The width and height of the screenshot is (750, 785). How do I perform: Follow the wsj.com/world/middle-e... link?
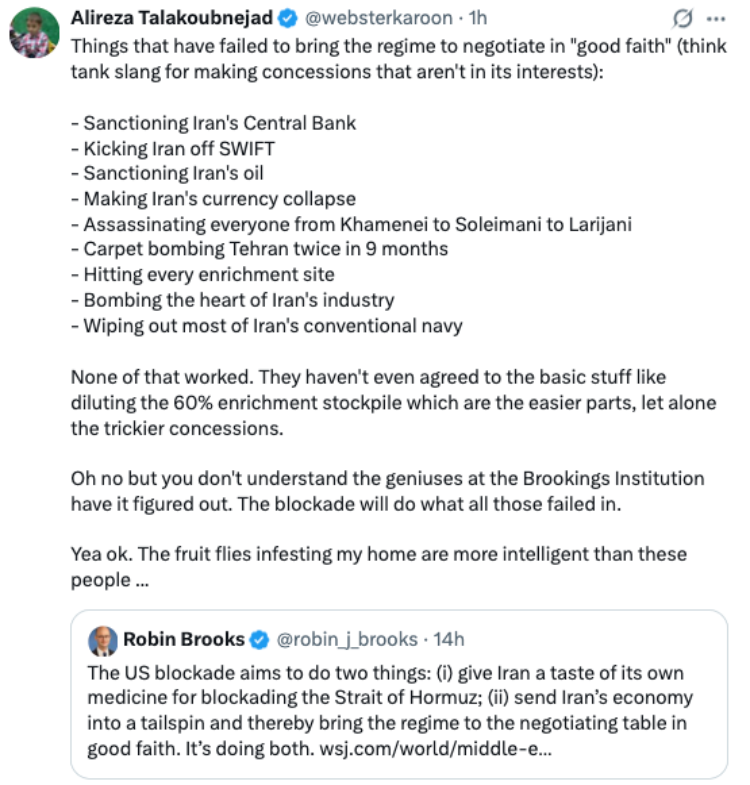pyautogui.click(x=436, y=748)
